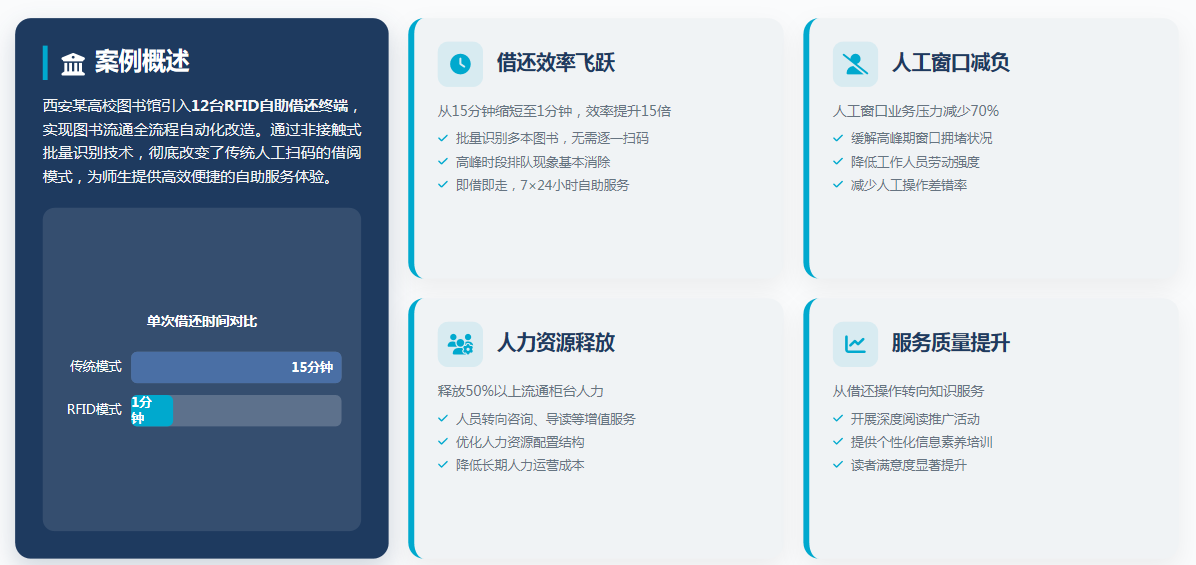
Task: Click the 15分钟 traditional mode bar
Action: [236, 367]
